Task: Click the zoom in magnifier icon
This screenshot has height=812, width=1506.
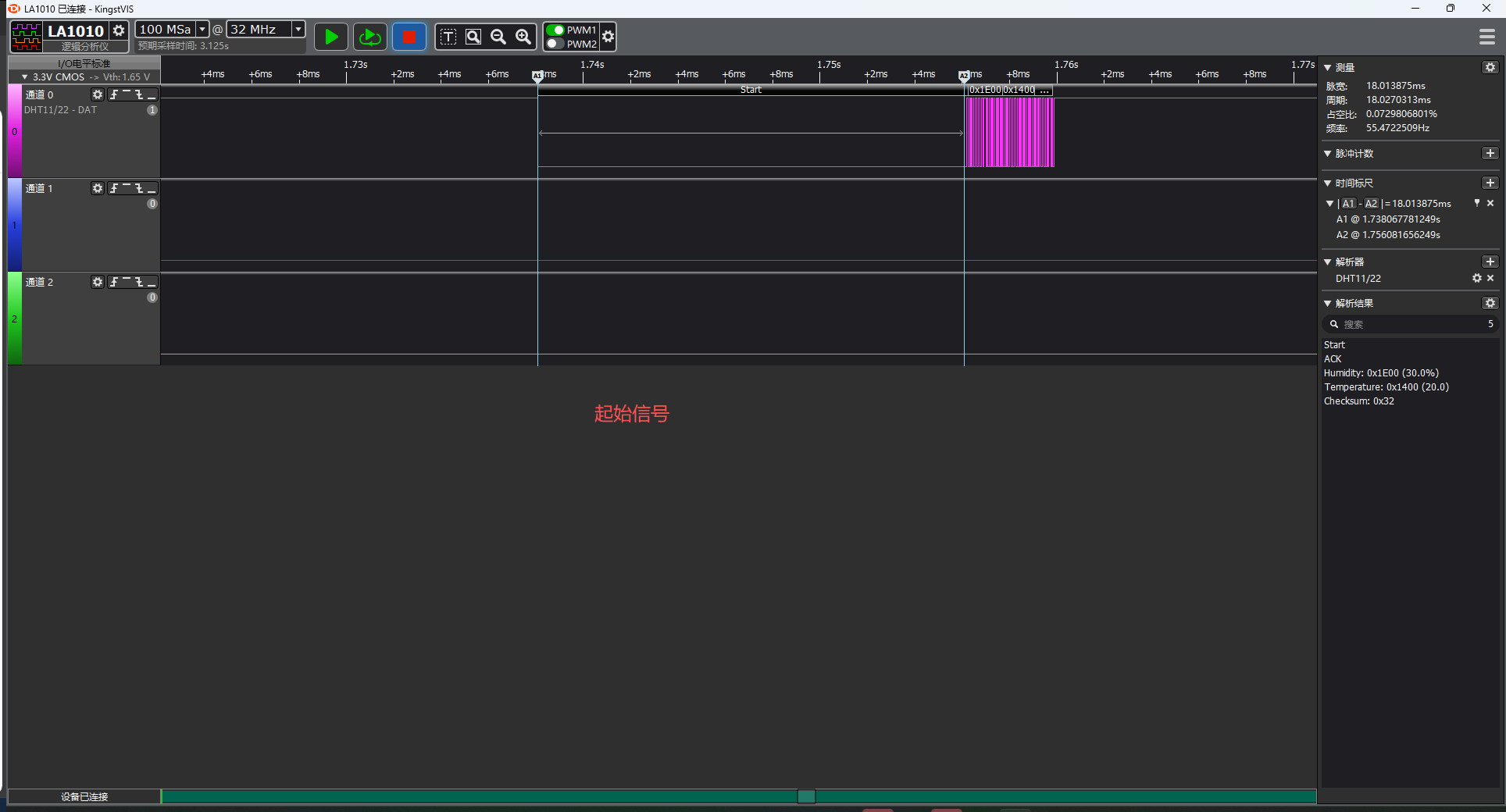Action: click(523, 37)
